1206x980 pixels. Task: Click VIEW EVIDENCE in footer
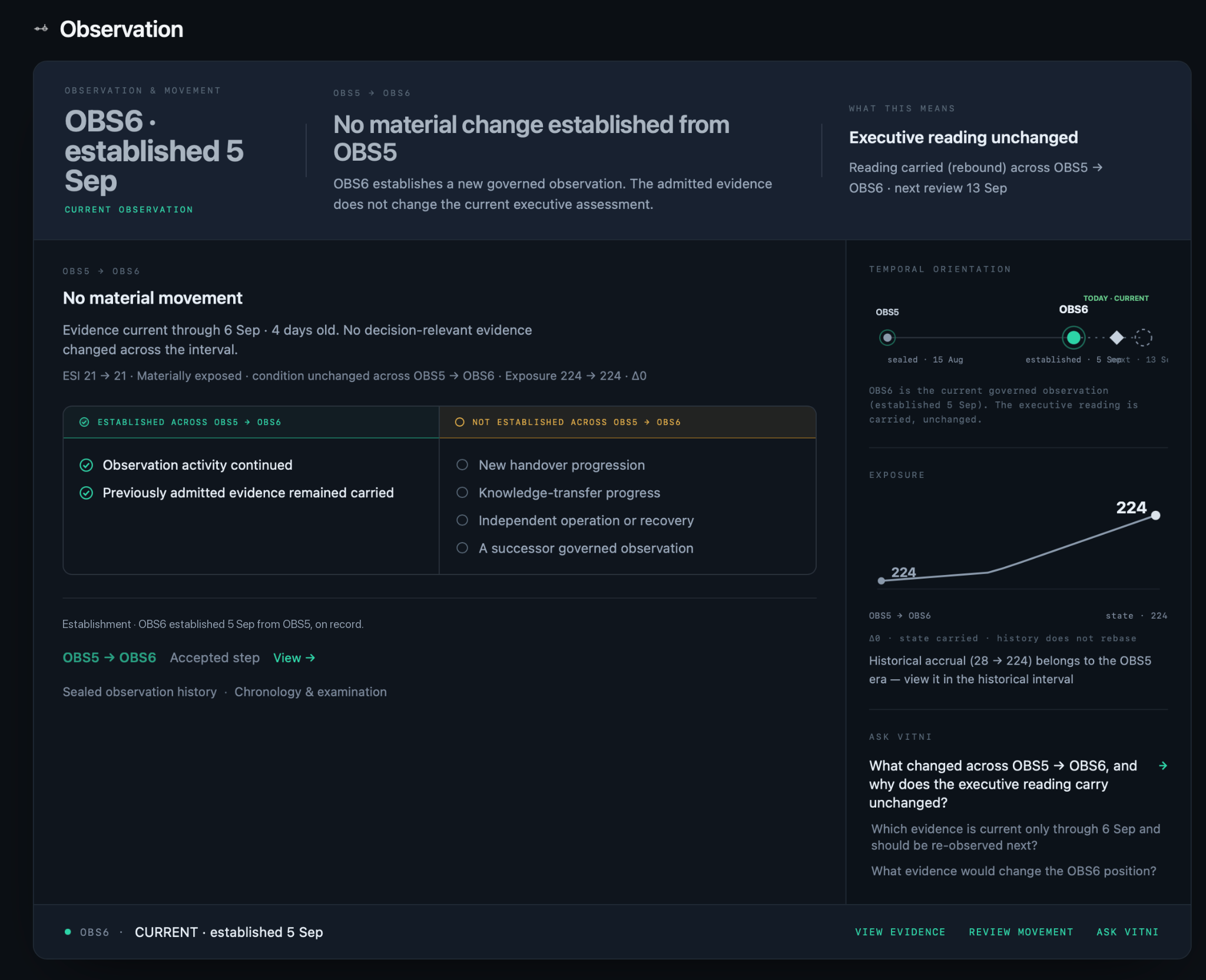click(x=900, y=932)
